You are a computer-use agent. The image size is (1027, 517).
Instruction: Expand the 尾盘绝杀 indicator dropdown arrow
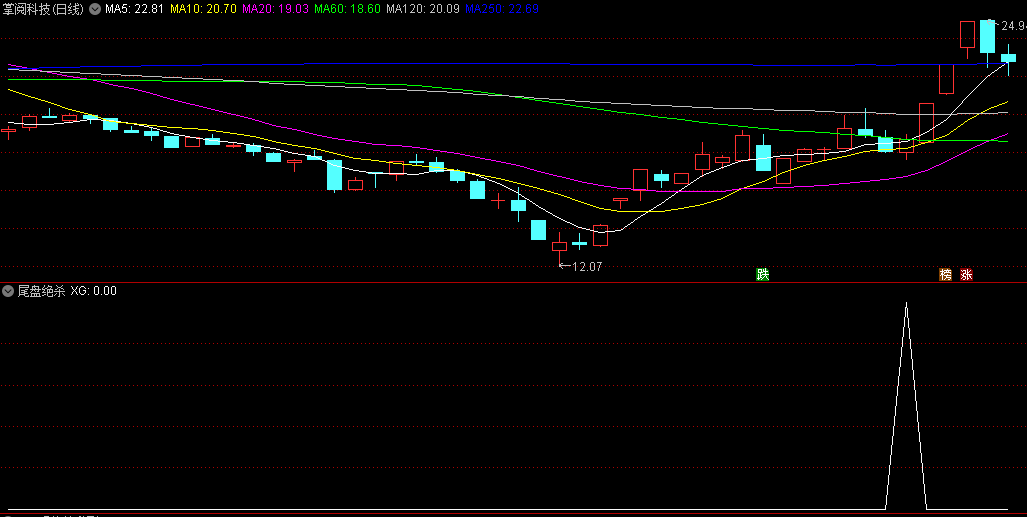(x=8, y=291)
